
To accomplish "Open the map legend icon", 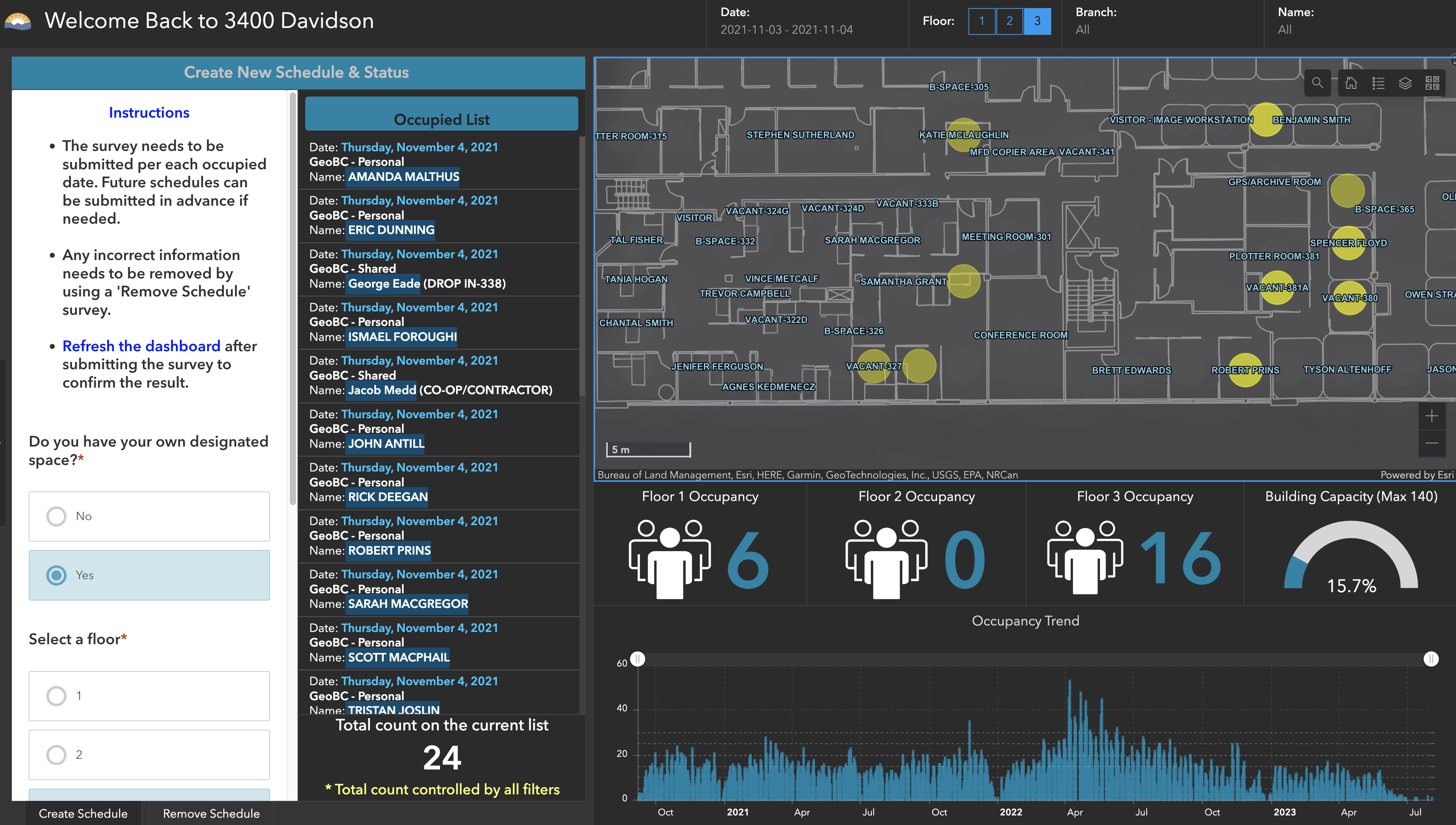I will (1378, 83).
